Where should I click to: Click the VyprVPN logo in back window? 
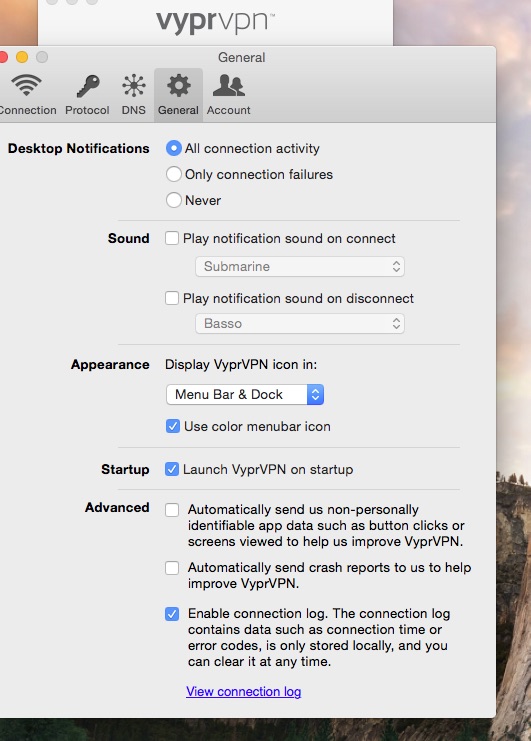[x=215, y=23]
